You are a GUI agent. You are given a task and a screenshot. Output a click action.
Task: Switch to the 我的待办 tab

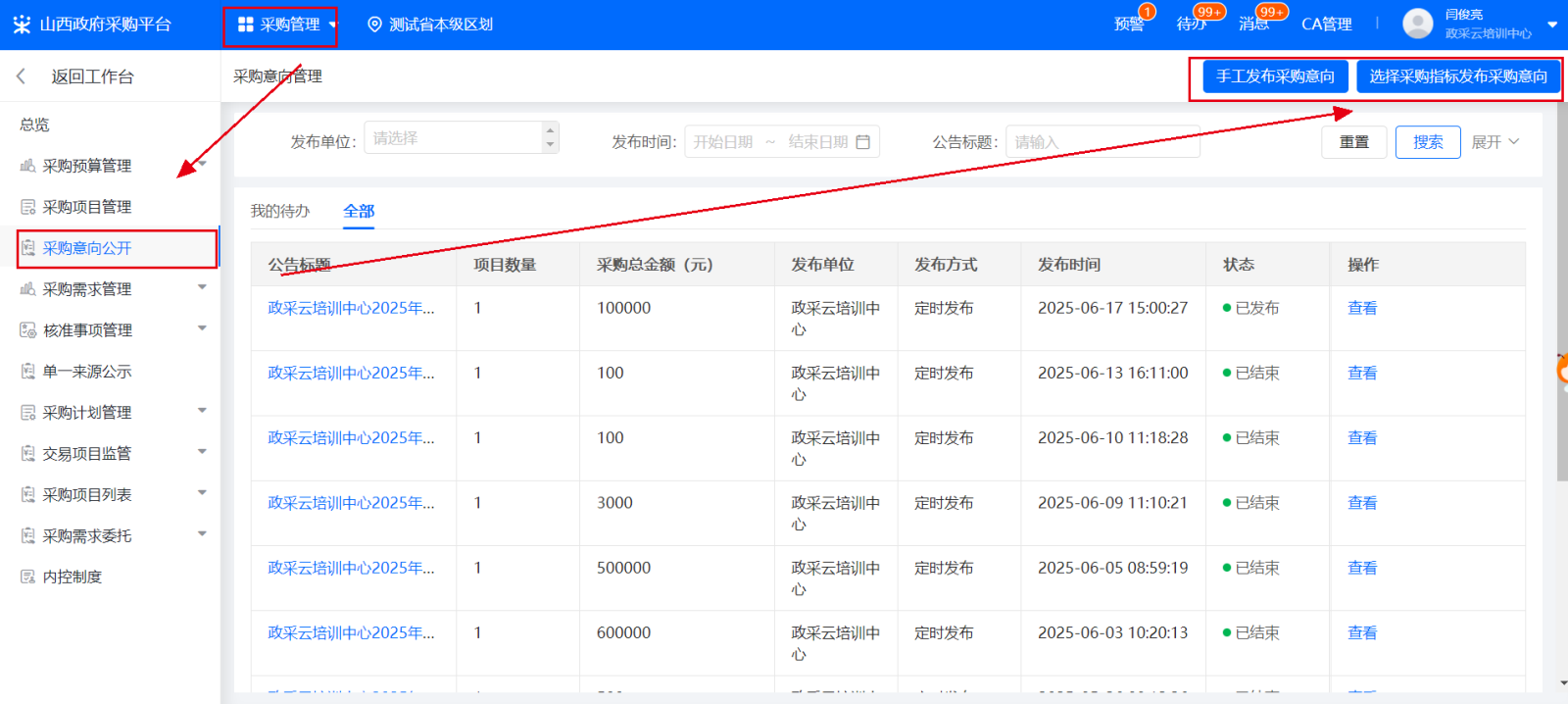click(x=279, y=211)
